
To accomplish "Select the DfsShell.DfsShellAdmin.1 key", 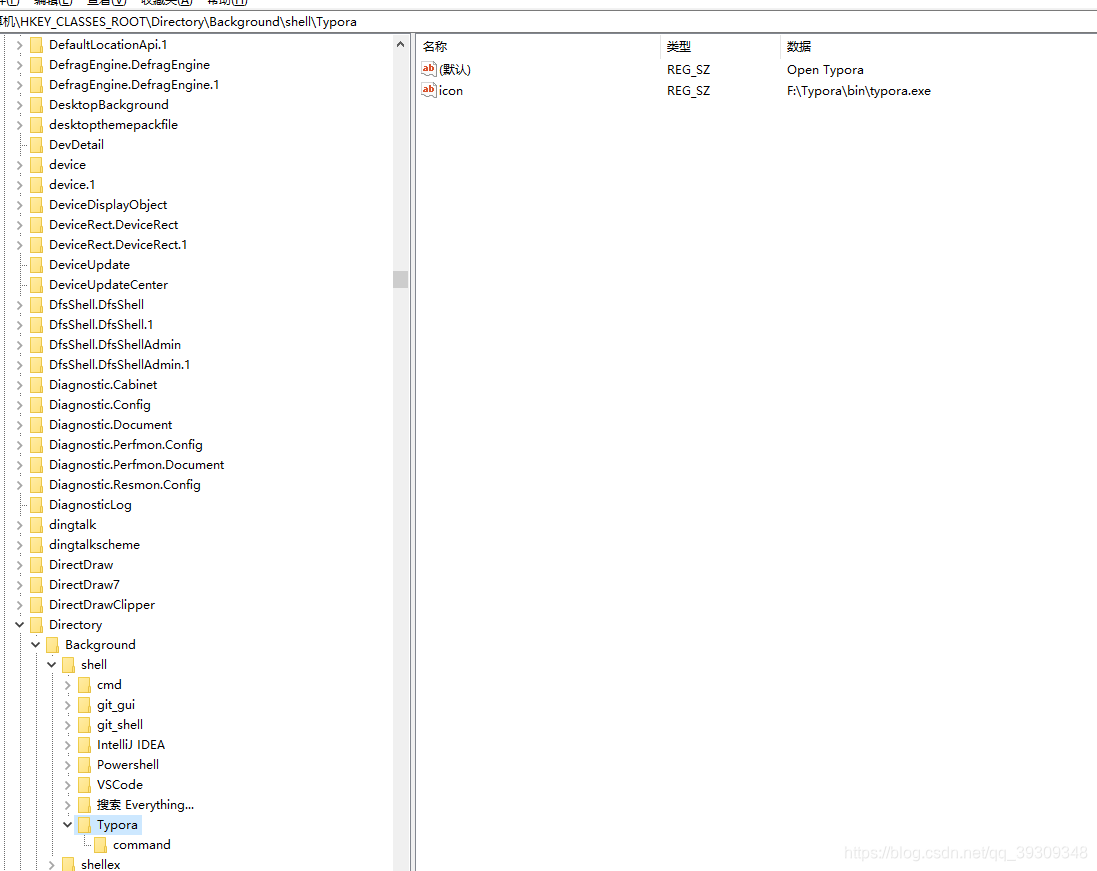I will tap(120, 365).
